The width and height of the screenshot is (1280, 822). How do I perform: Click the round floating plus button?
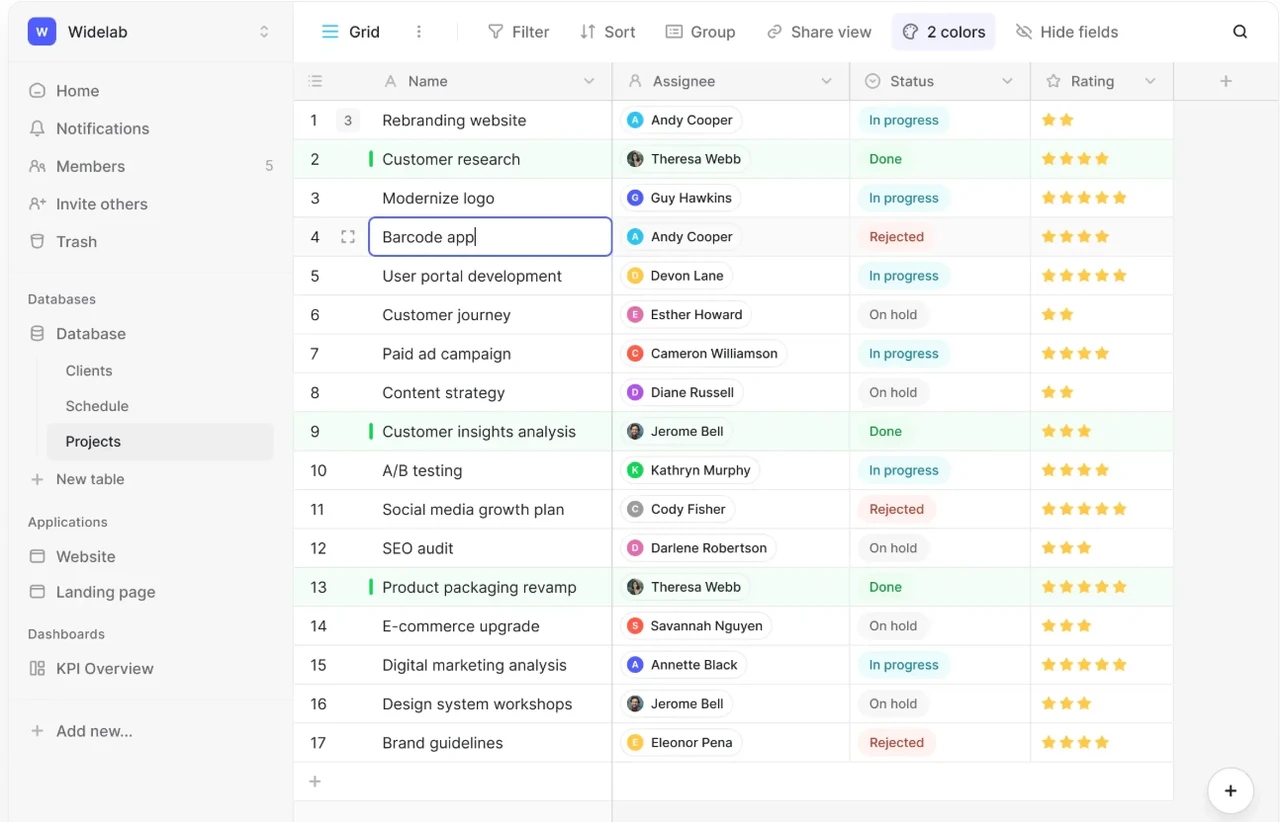tap(1231, 791)
